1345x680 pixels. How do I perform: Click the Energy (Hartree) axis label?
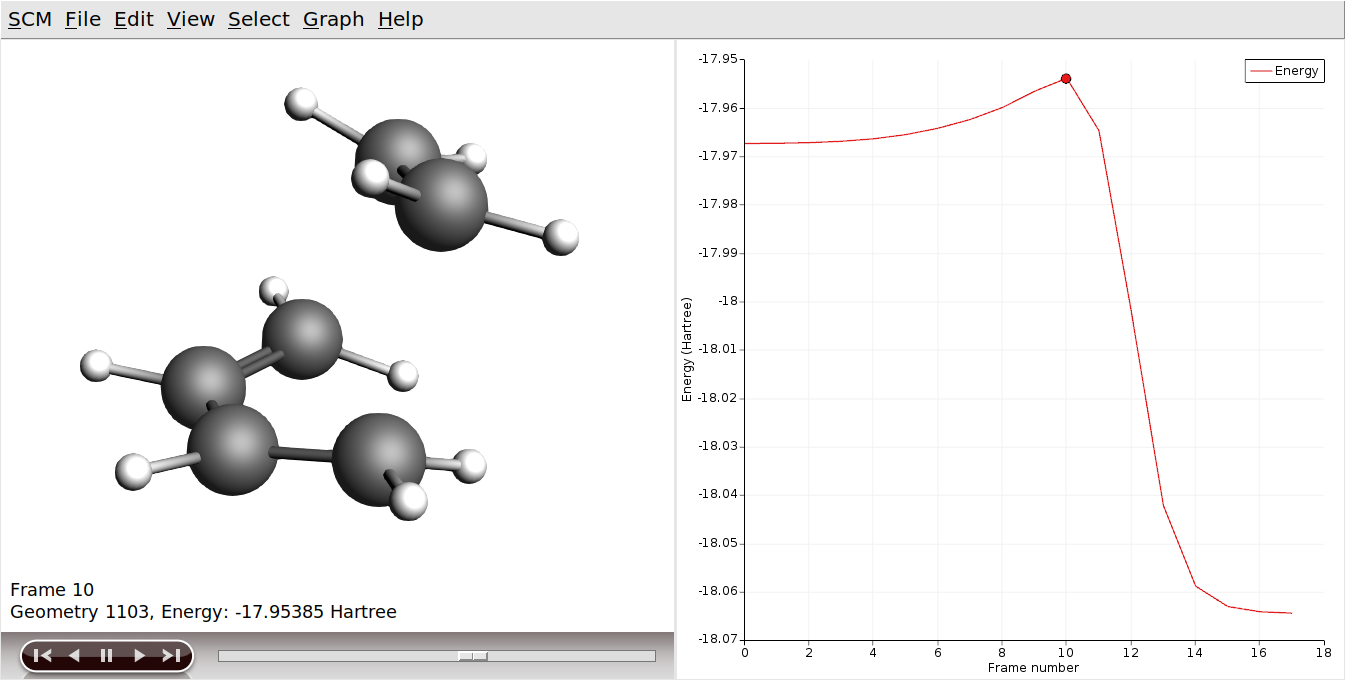687,349
